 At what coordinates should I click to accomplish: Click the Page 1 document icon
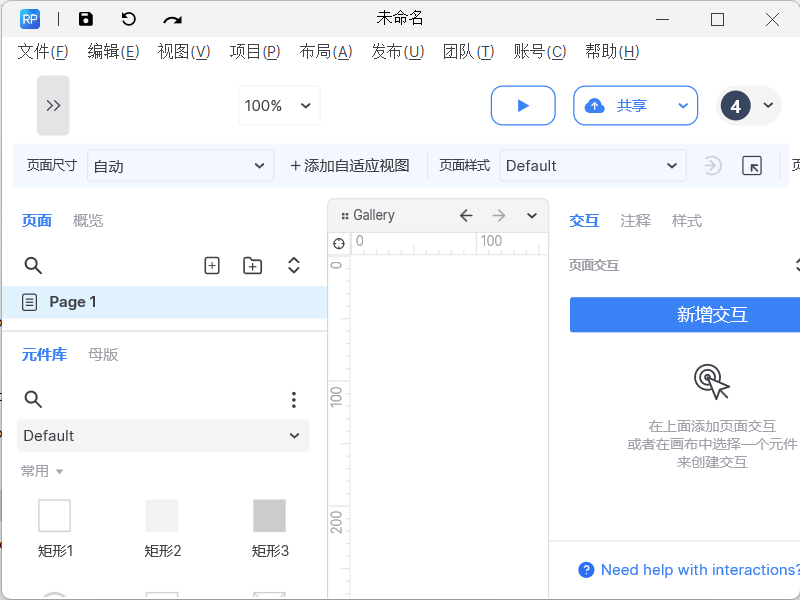pyautogui.click(x=30, y=302)
